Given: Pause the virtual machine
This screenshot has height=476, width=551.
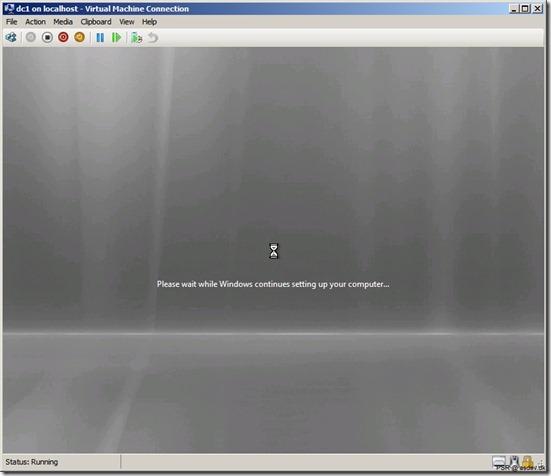Looking at the screenshot, I should [x=100, y=37].
